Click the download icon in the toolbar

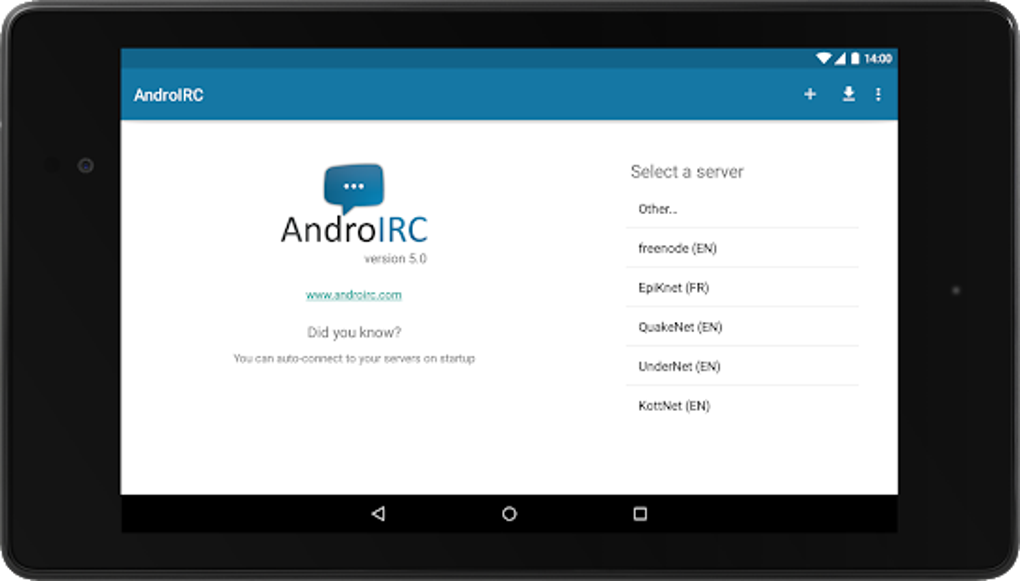coord(847,93)
